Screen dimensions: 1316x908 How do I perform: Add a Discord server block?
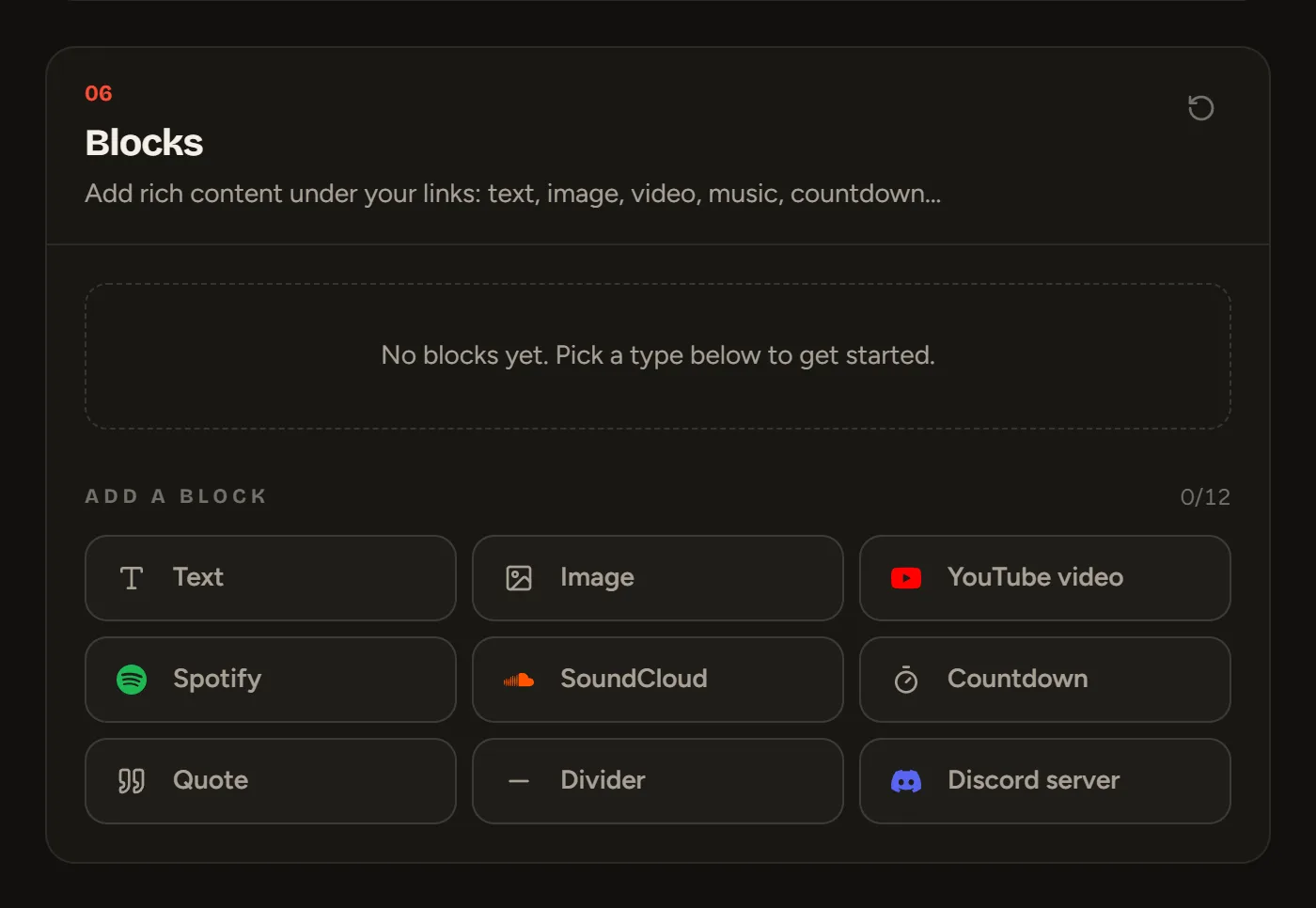1045,781
